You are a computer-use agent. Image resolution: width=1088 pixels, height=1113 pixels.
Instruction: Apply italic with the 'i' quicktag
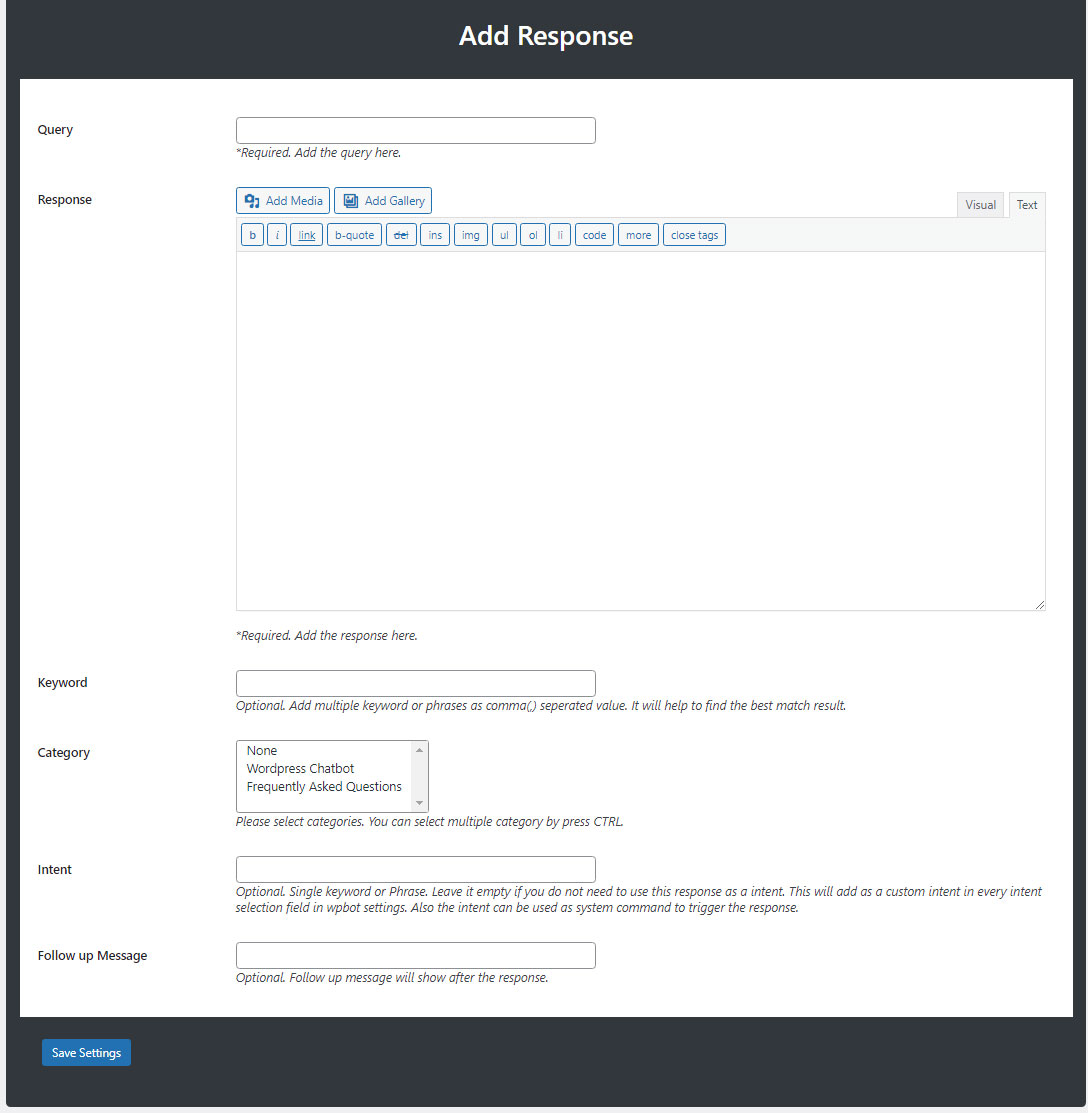coord(277,235)
